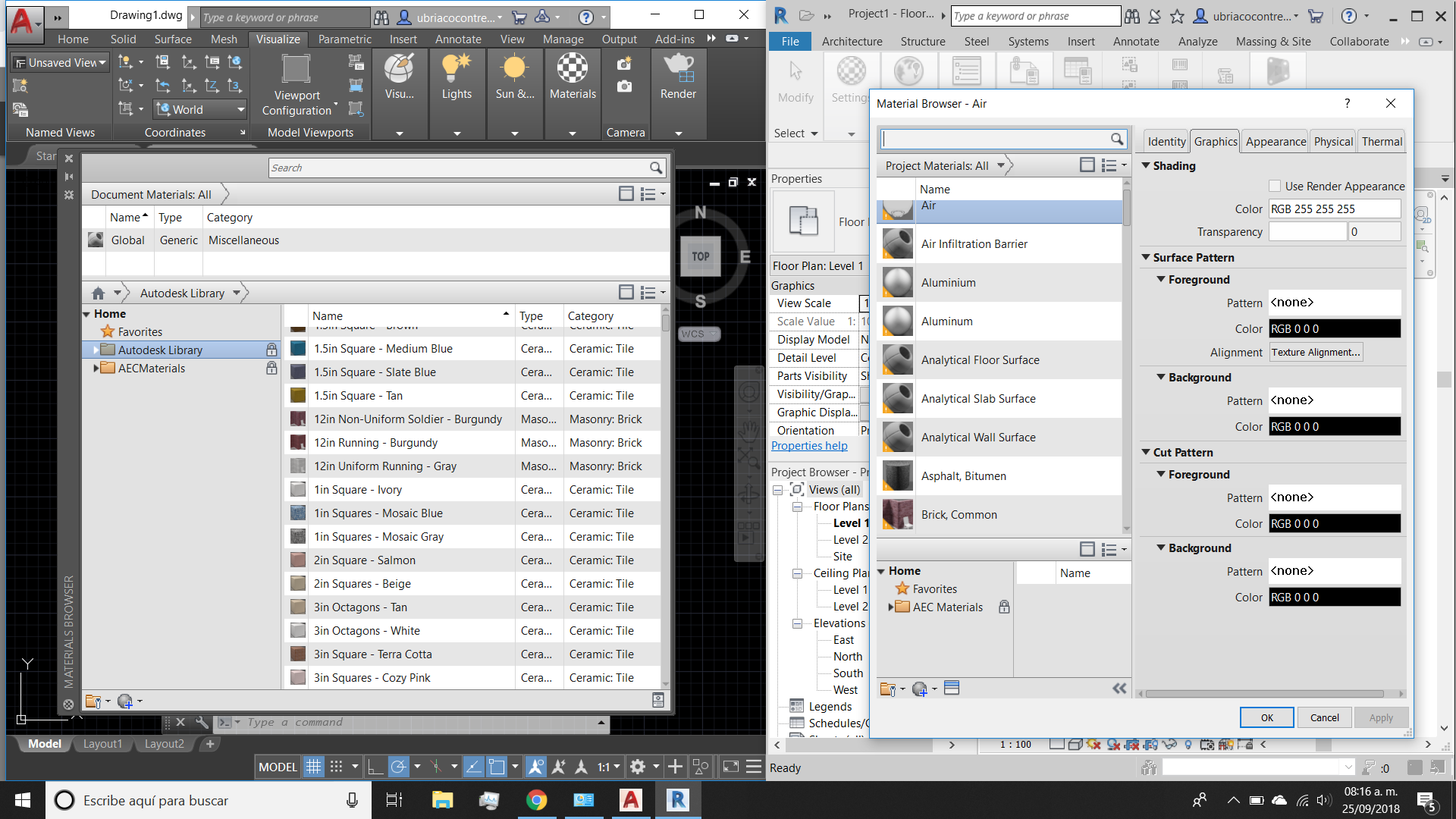Toggle document panel view in AutoCAD Materials Browser
Viewport: 1456px width, 819px height.
[626, 194]
